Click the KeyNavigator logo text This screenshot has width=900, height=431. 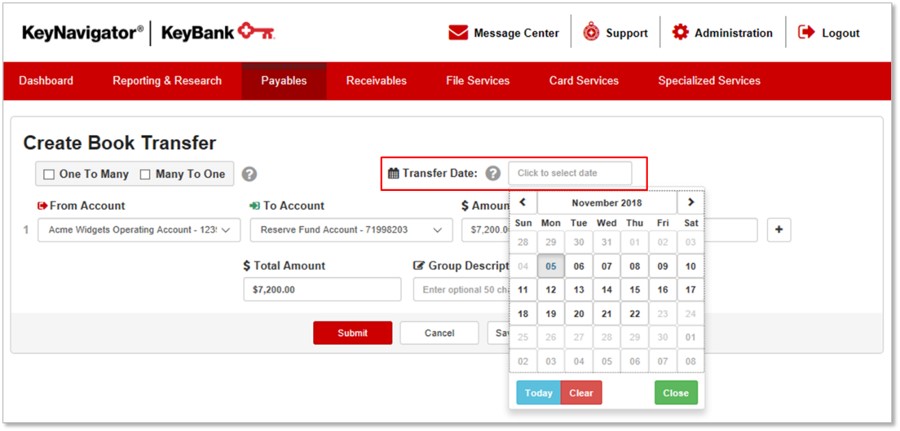tap(83, 33)
